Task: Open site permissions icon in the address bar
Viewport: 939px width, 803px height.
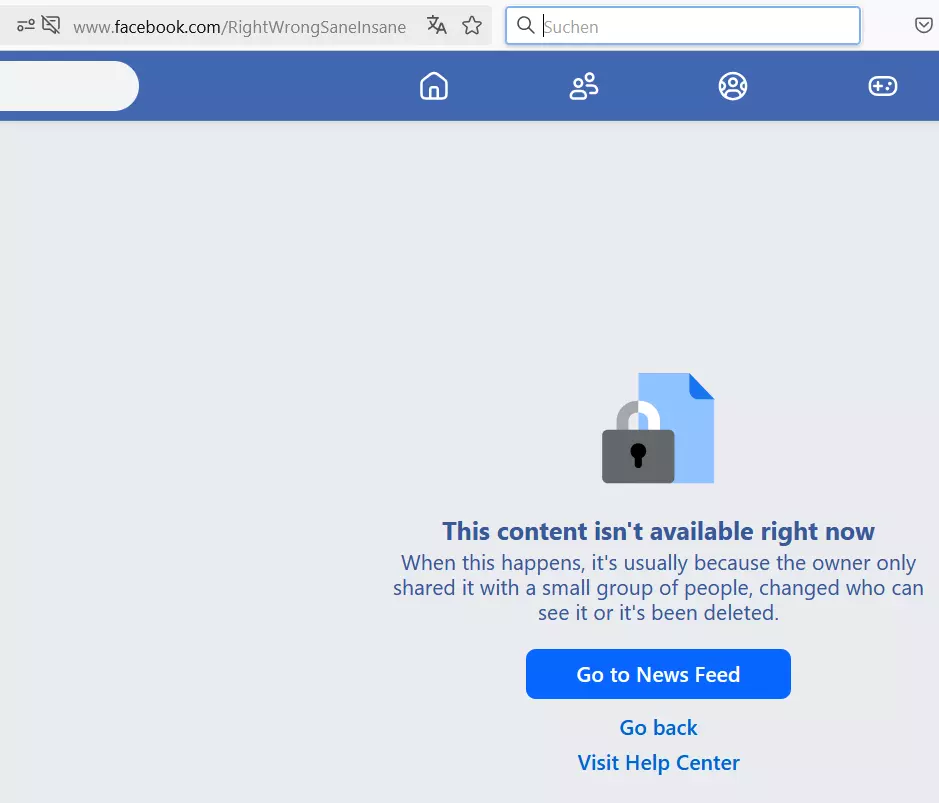Action: 26,25
